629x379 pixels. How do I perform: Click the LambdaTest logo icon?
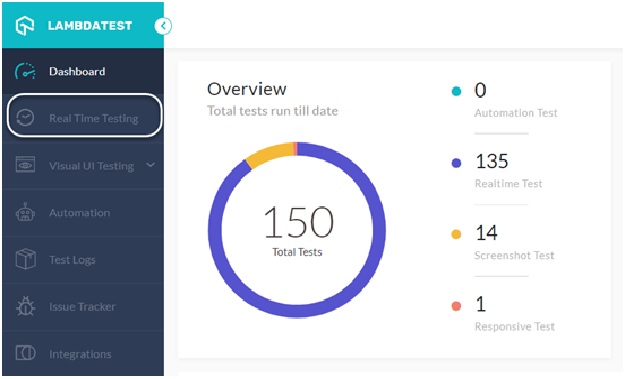tap(25, 26)
